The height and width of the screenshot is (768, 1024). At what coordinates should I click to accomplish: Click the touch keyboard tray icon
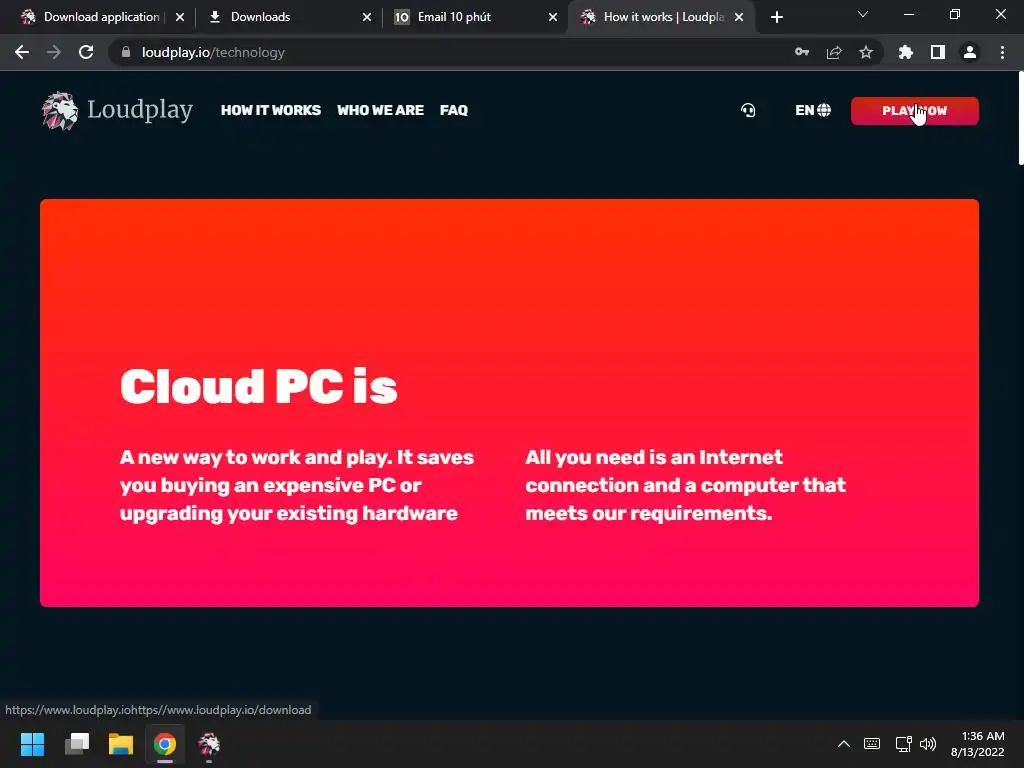(872, 744)
